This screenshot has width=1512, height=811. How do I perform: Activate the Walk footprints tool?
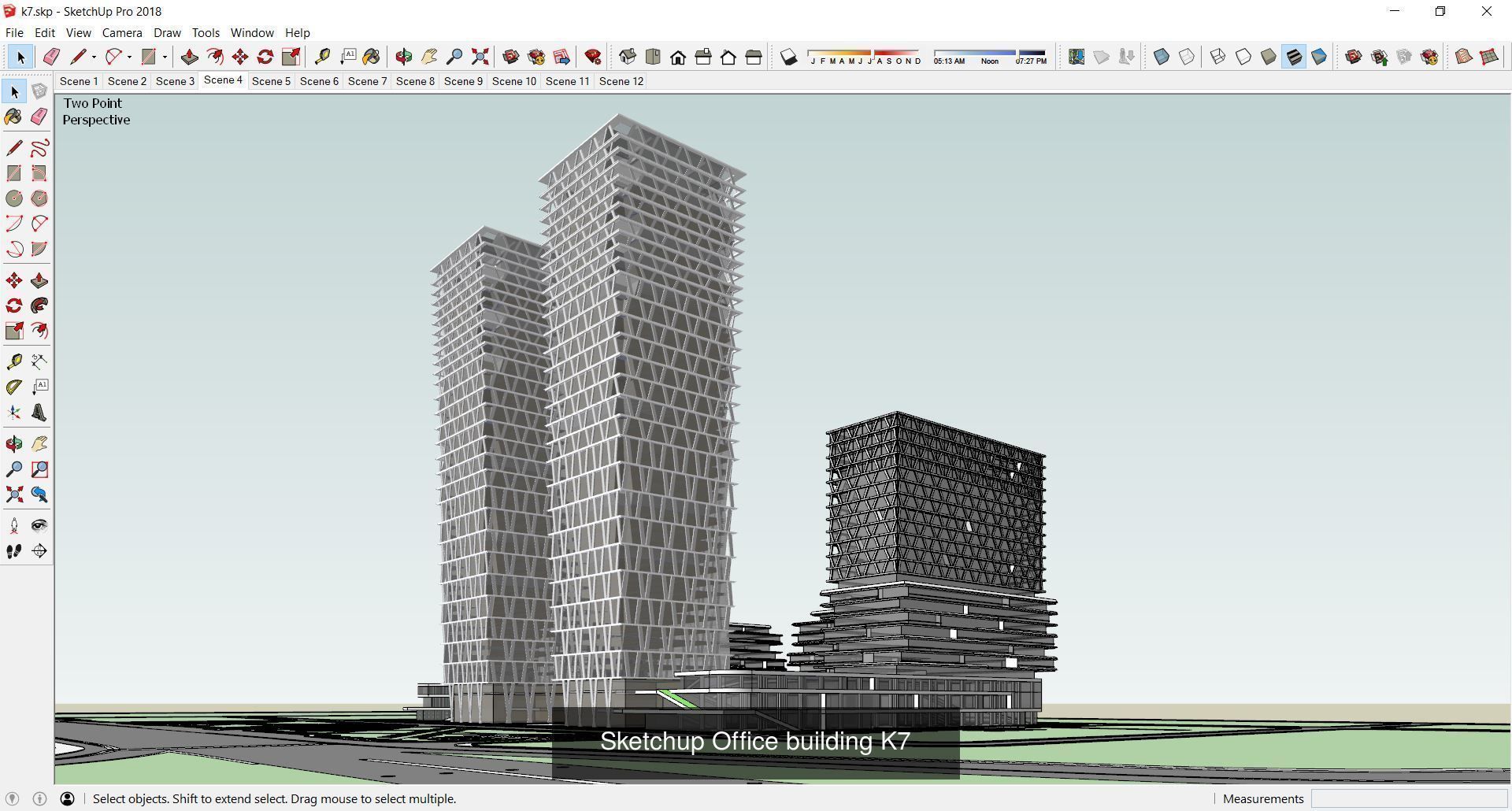coord(14,551)
